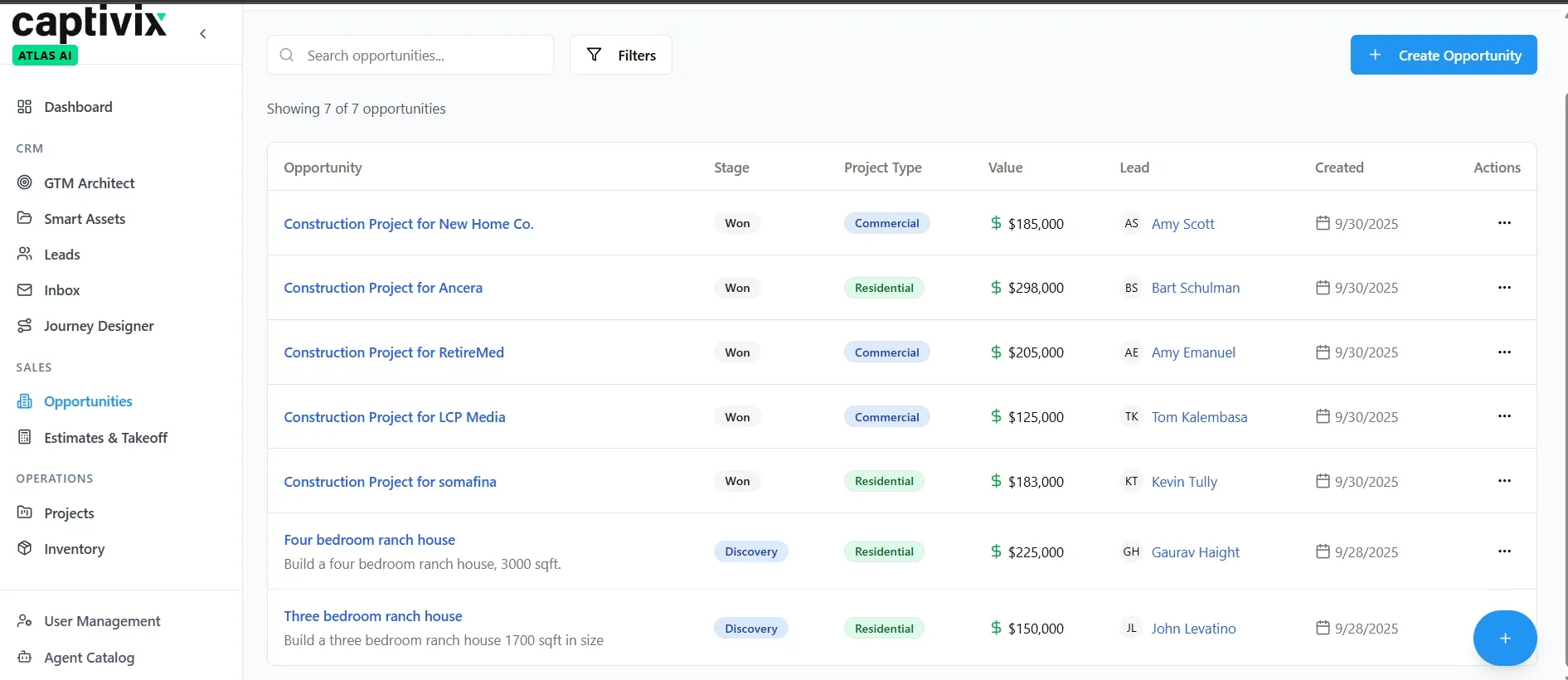This screenshot has height=680, width=1568.
Task: Open lead Tom Kalembasa's profile link
Action: [1199, 417]
